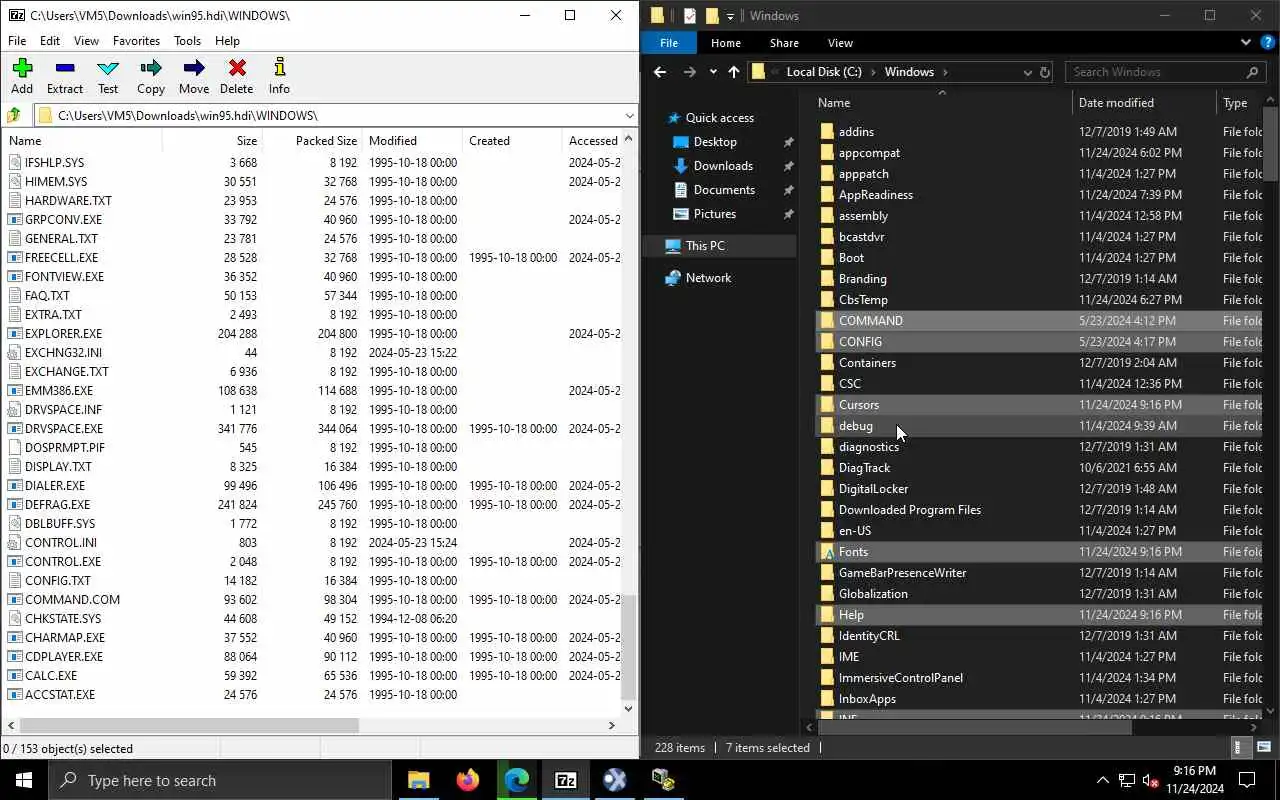
Task: Click the Extract icon in 7-Zip
Action: [x=65, y=76]
